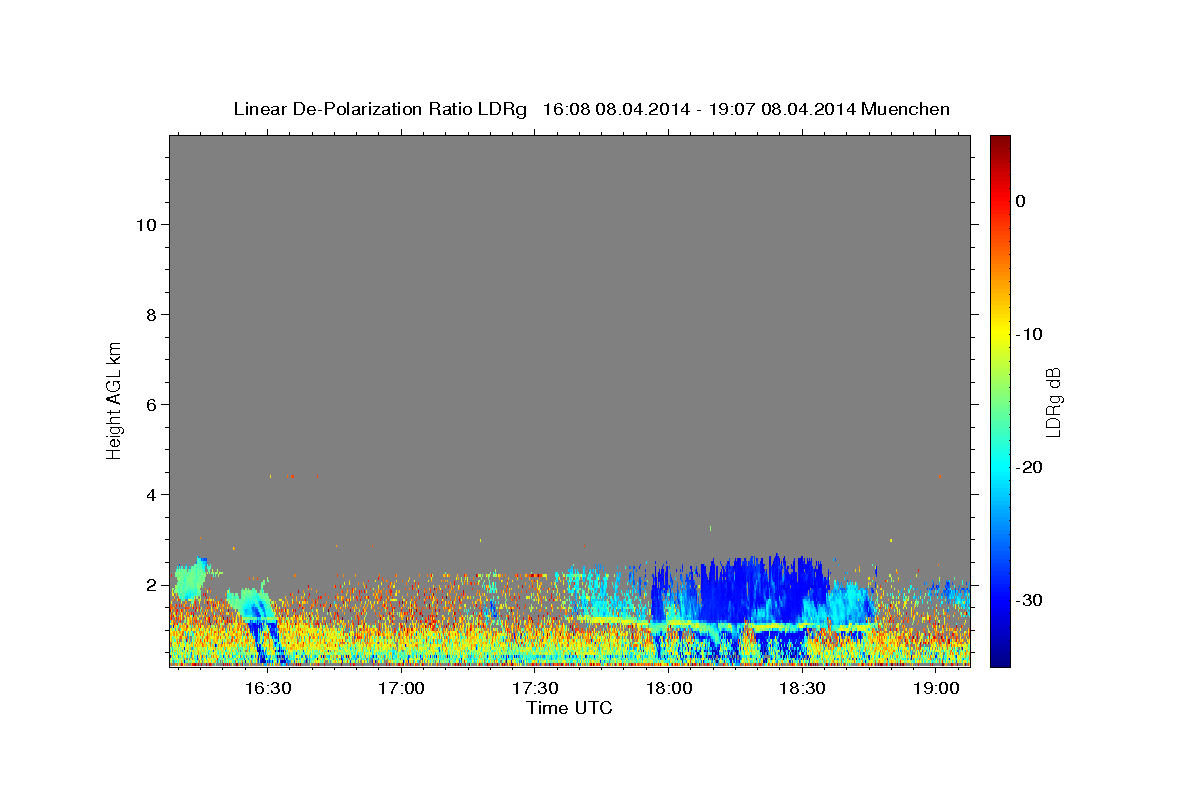Screen dimensions: 1200x800
Task: Click the height tick label 2
Action: click(x=152, y=585)
